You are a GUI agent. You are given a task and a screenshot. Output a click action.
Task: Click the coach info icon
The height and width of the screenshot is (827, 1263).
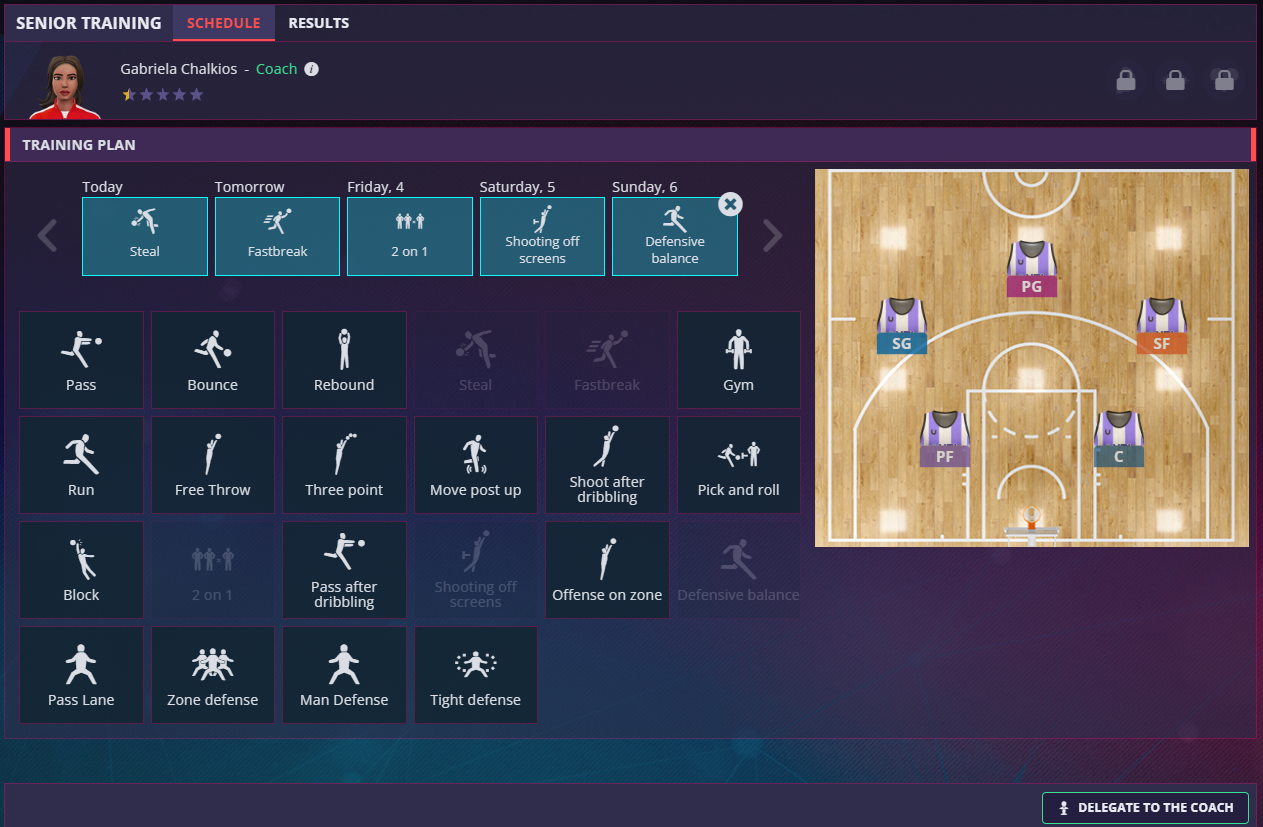click(x=311, y=69)
